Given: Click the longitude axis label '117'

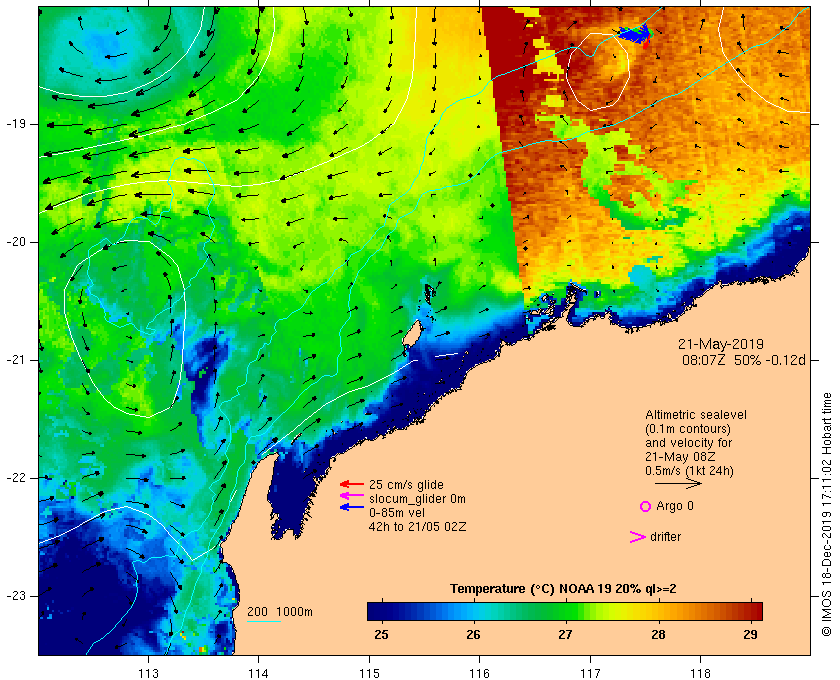Looking at the screenshot, I should coord(590,674).
